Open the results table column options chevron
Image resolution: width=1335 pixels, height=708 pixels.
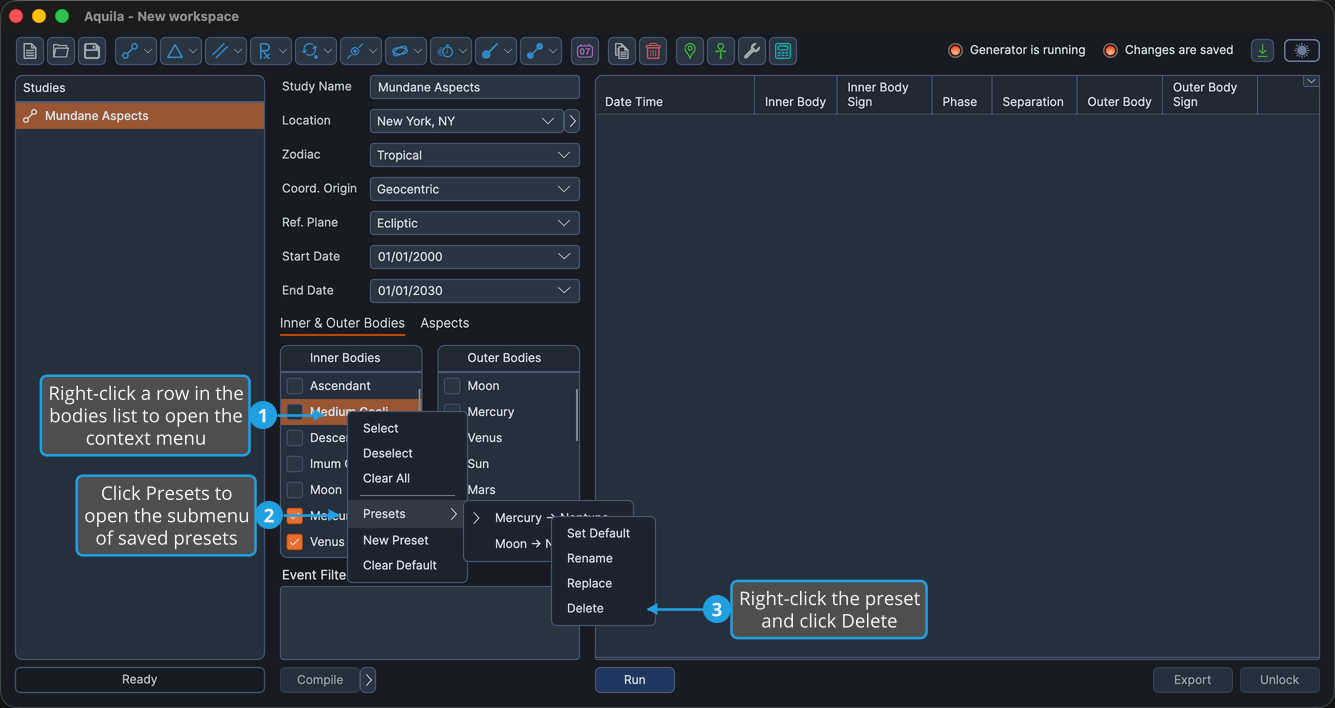[x=1311, y=82]
